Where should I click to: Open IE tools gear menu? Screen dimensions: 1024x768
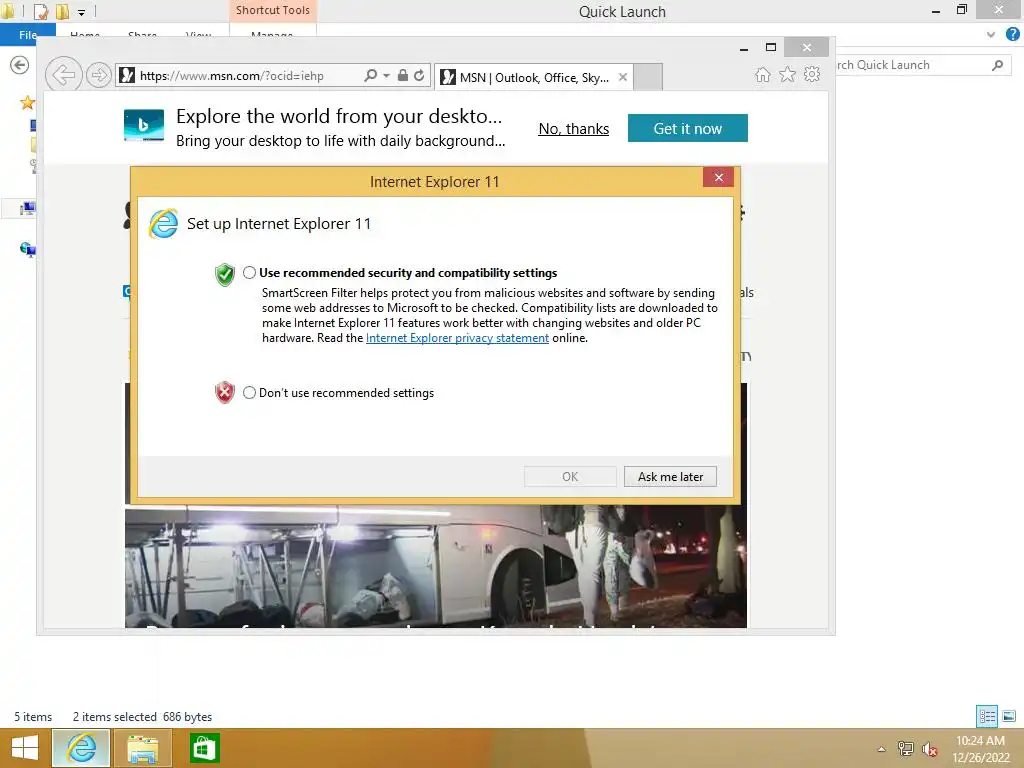coord(812,74)
